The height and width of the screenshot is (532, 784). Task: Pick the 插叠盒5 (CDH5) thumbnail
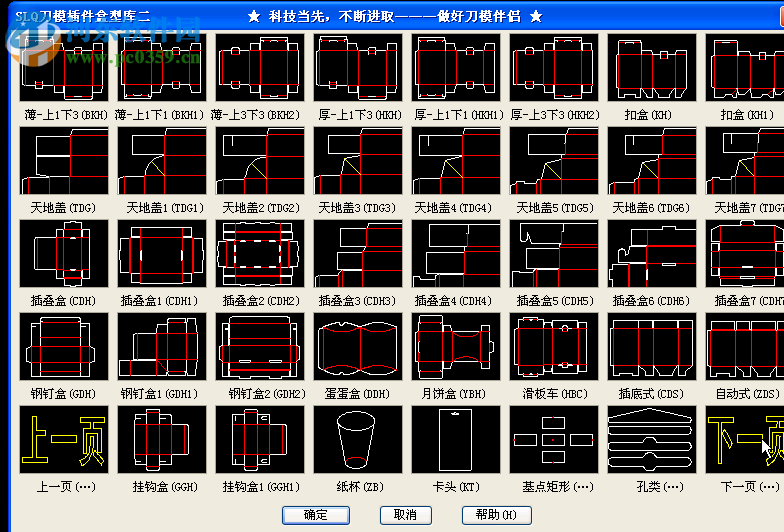pyautogui.click(x=554, y=254)
